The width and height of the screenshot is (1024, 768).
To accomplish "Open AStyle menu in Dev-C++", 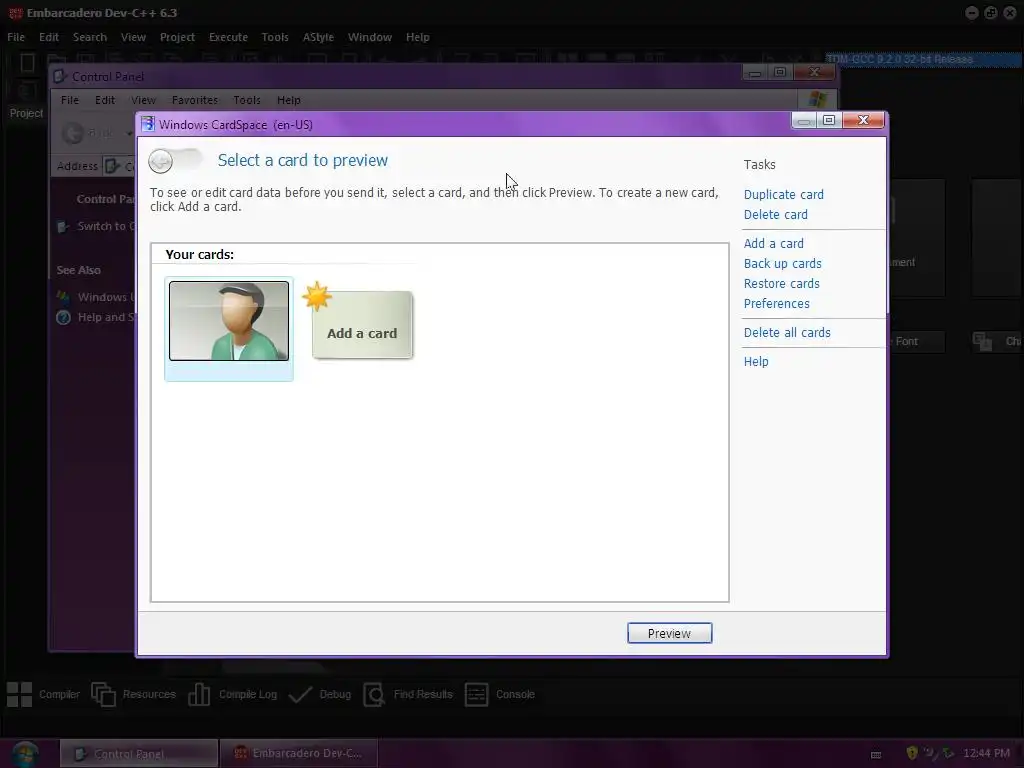I will tap(318, 37).
